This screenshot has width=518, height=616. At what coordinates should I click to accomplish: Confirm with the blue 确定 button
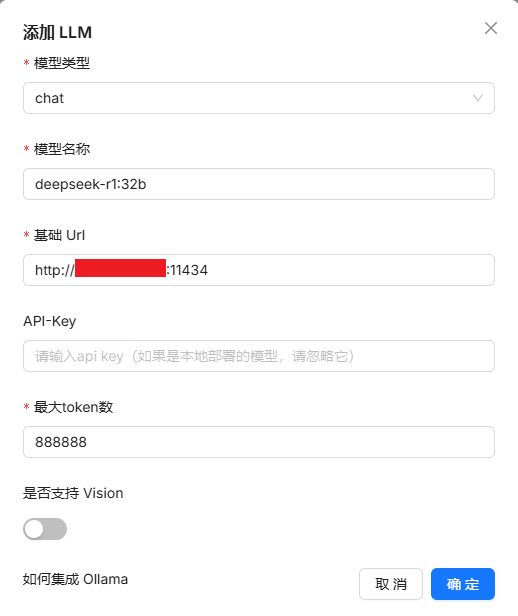tap(463, 584)
